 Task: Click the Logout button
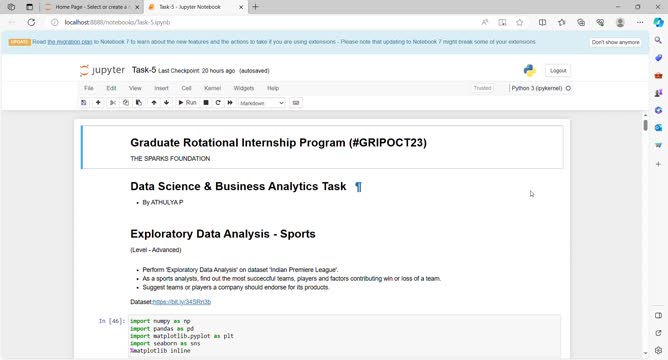pyautogui.click(x=558, y=71)
